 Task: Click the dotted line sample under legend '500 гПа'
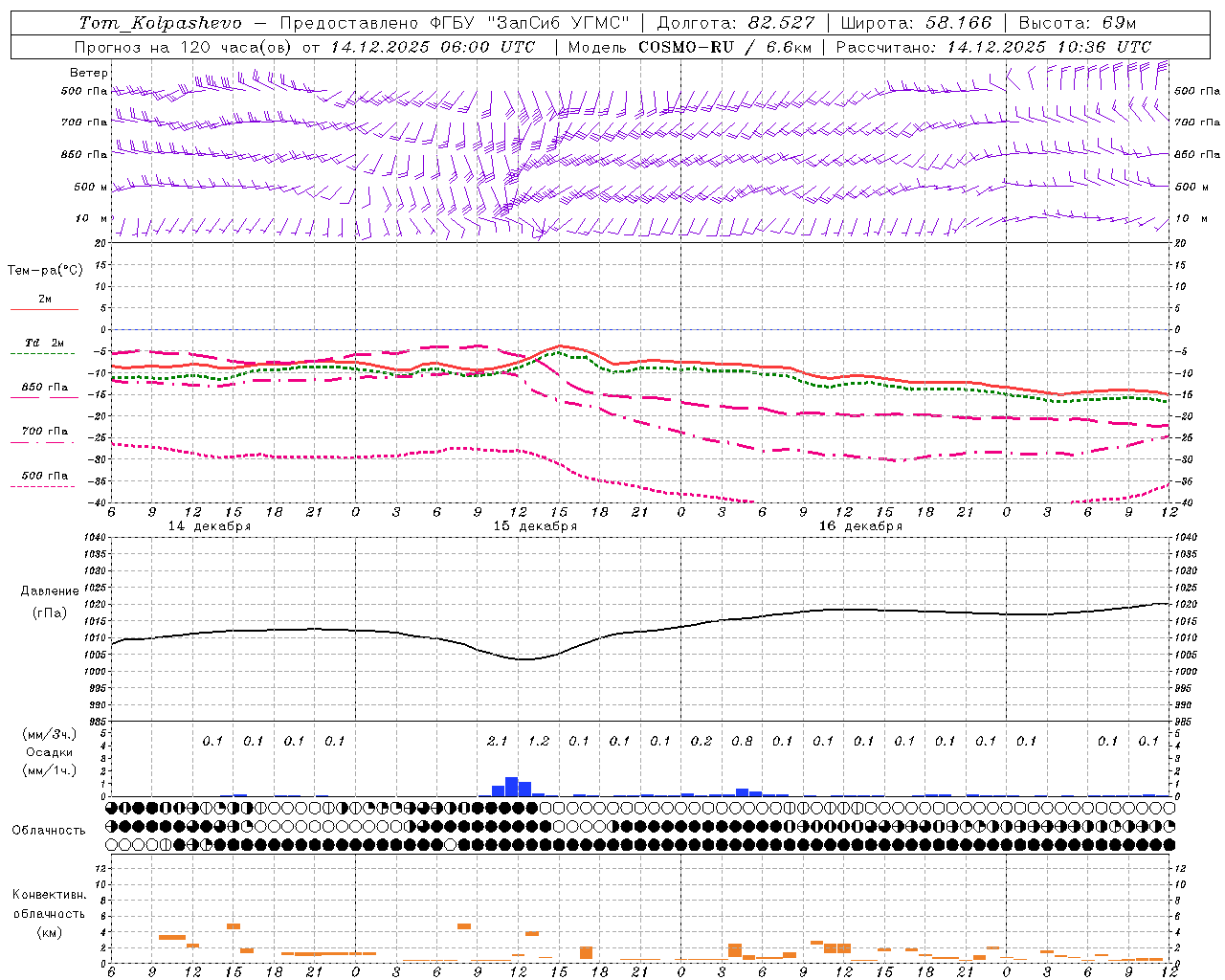point(43,486)
